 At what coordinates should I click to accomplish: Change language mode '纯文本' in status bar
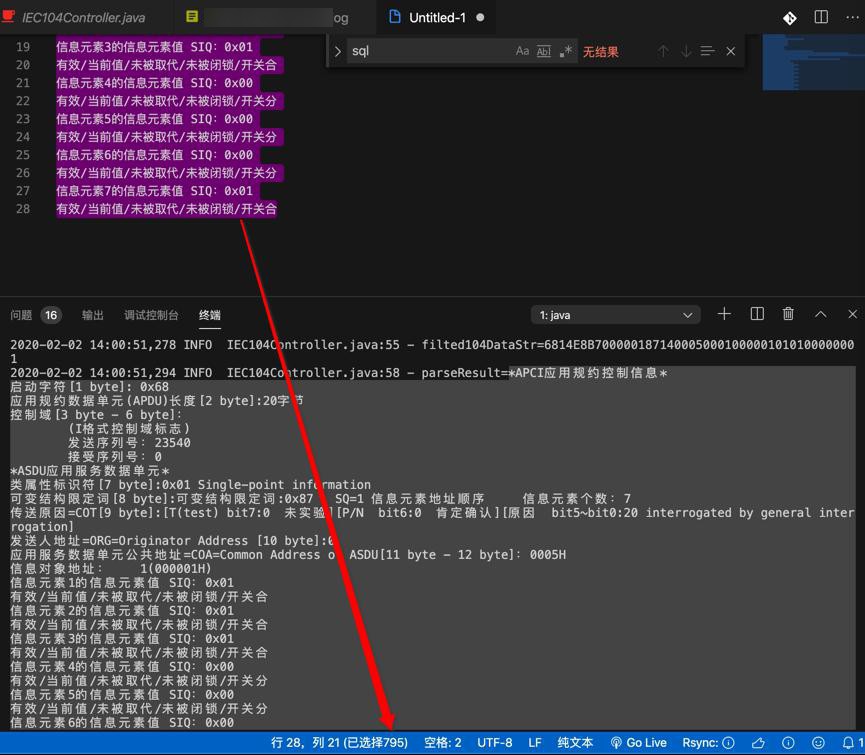pyautogui.click(x=575, y=743)
